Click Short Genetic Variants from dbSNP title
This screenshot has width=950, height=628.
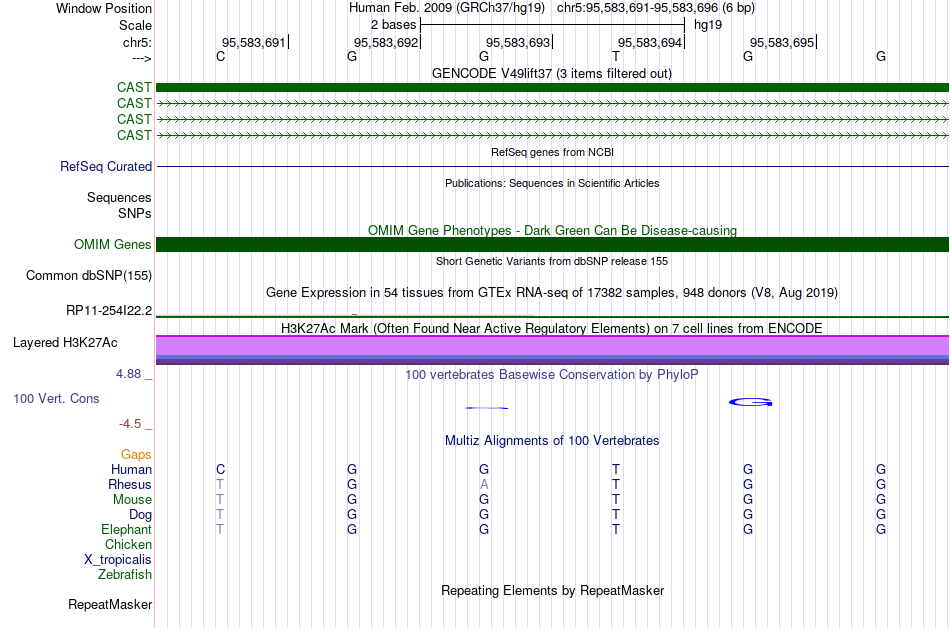click(x=552, y=261)
